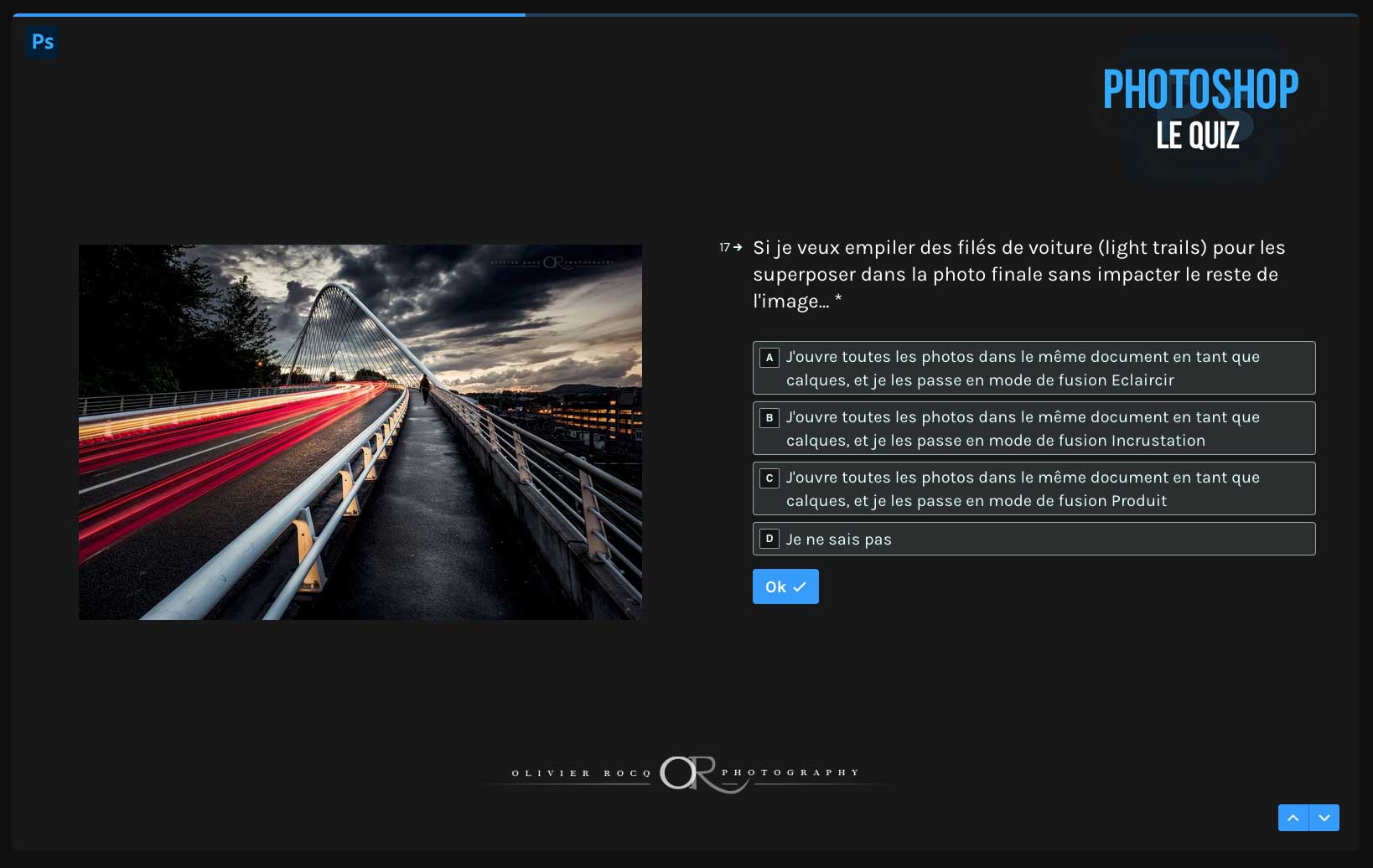Viewport: 1373px width, 868px height.
Task: Select answer C about mode de fusion Produit
Action: coord(1034,488)
